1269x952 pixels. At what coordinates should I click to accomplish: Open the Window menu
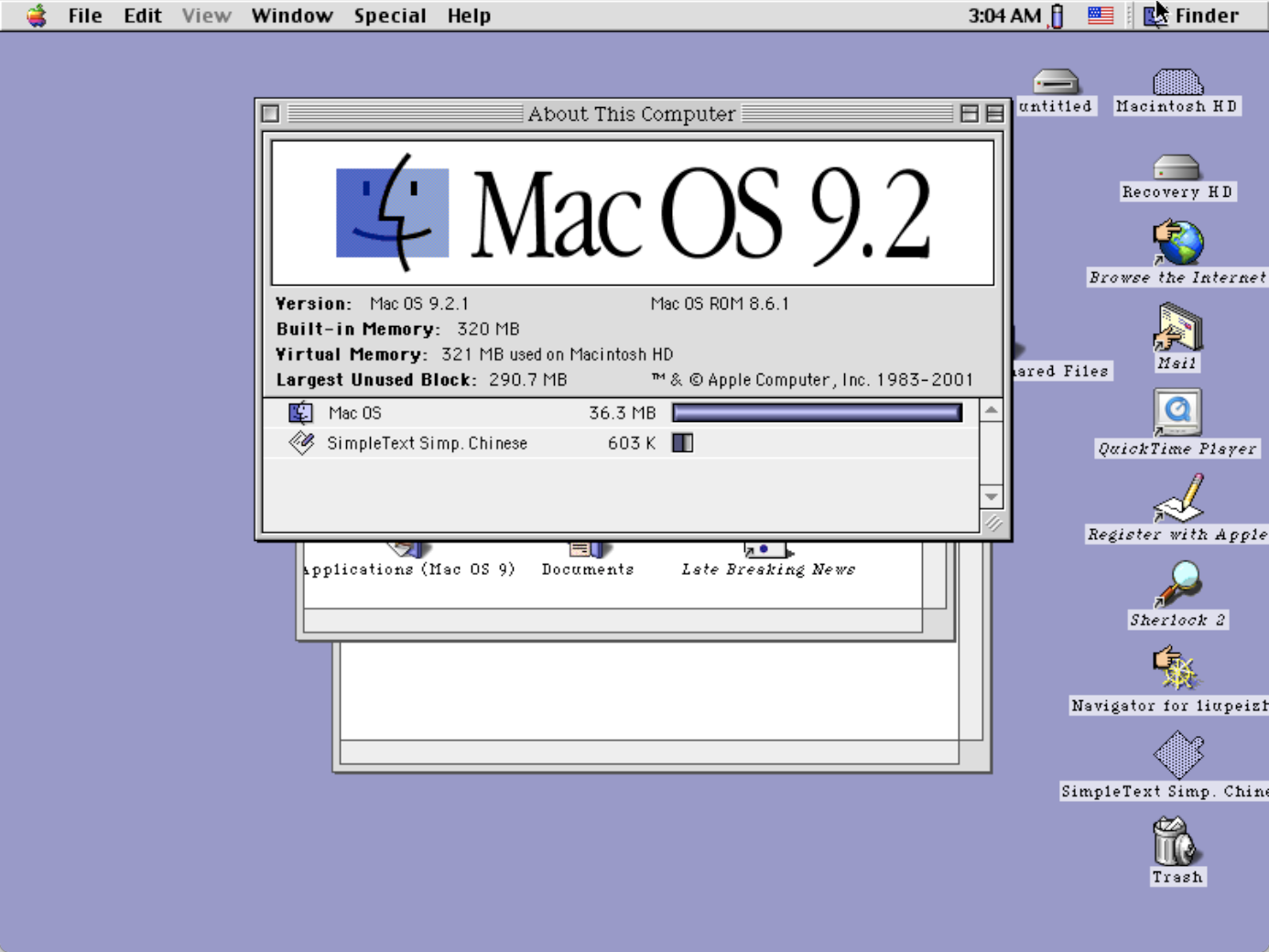click(x=291, y=15)
